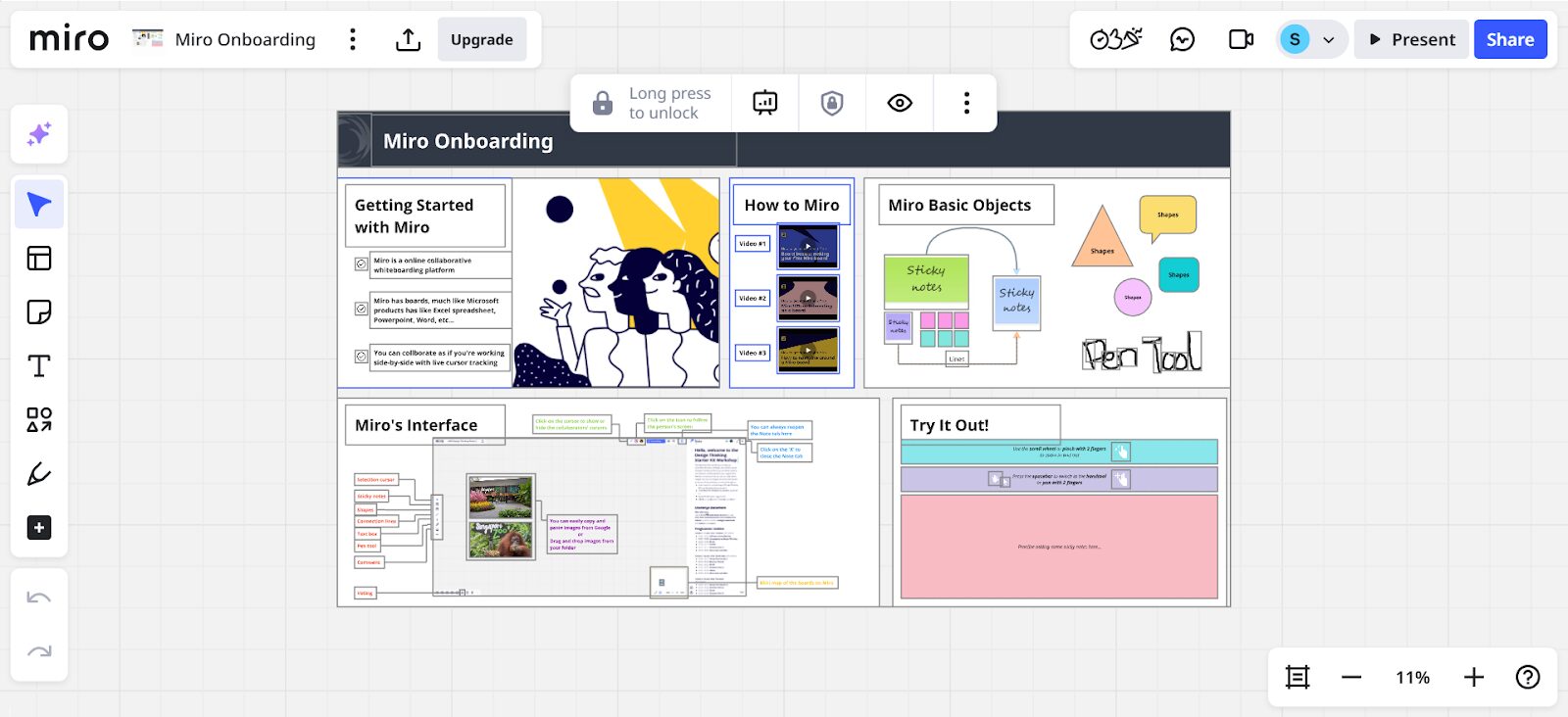Click the Miro Onboarding frame banner title
The height and width of the screenshot is (717, 1568).
click(x=468, y=141)
